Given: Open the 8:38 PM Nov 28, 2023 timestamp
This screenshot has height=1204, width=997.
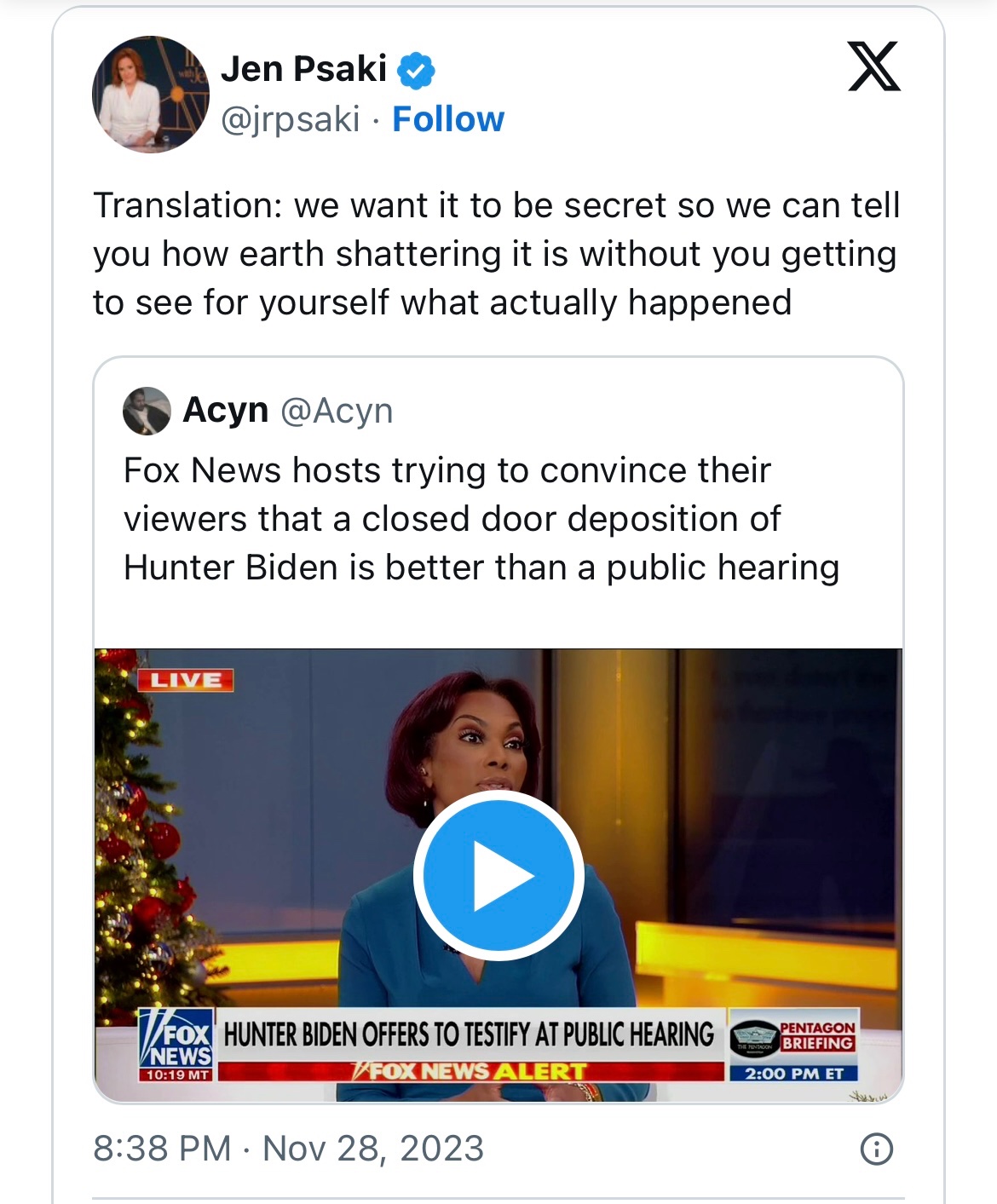Looking at the screenshot, I should tap(288, 1148).
